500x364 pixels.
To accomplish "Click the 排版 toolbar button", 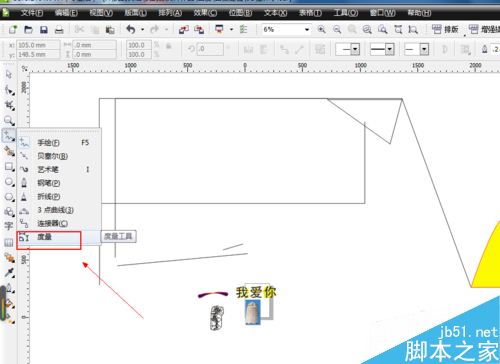I will 445,29.
